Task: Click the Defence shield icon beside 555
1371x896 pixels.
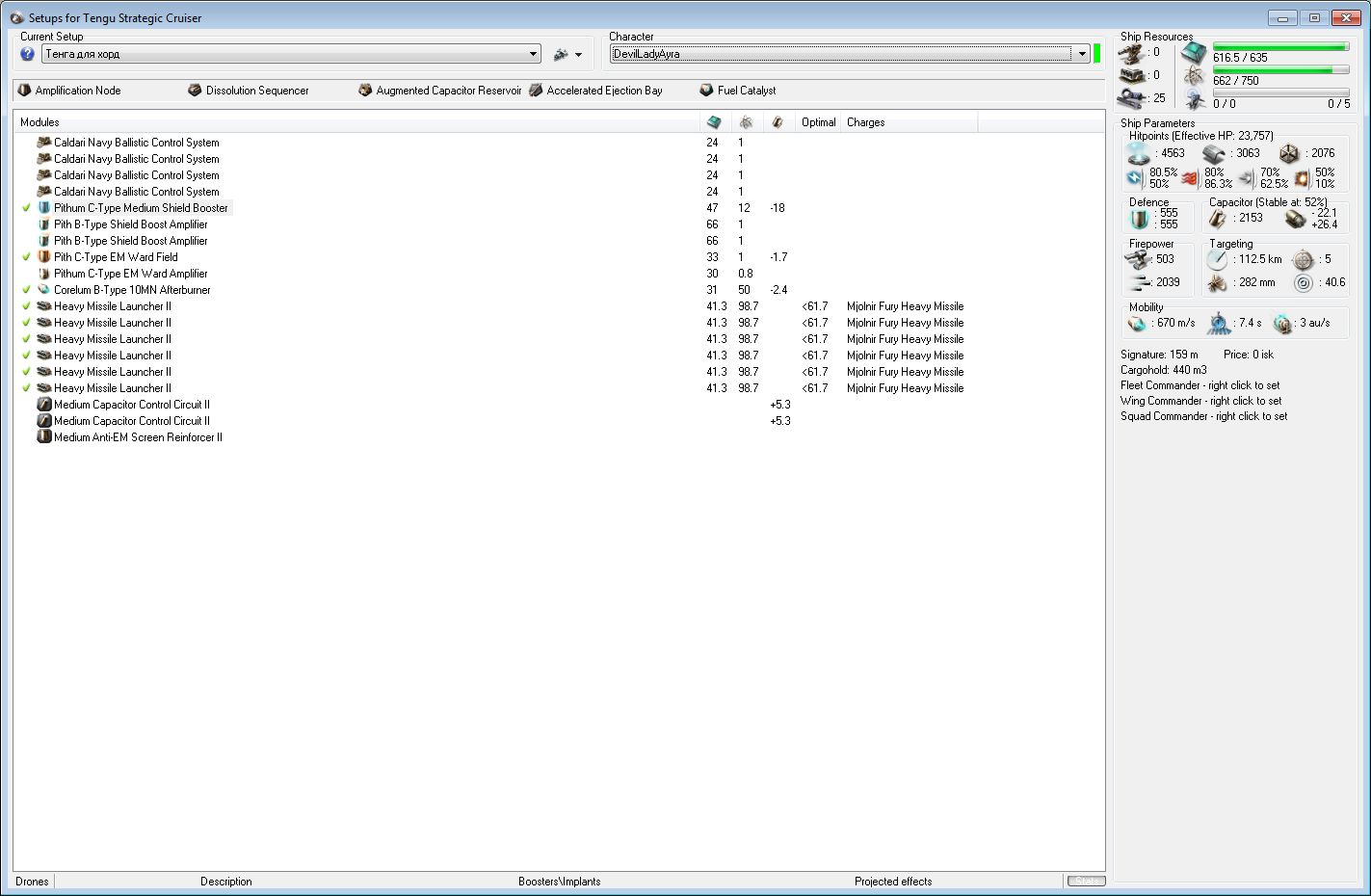Action: tap(1140, 219)
